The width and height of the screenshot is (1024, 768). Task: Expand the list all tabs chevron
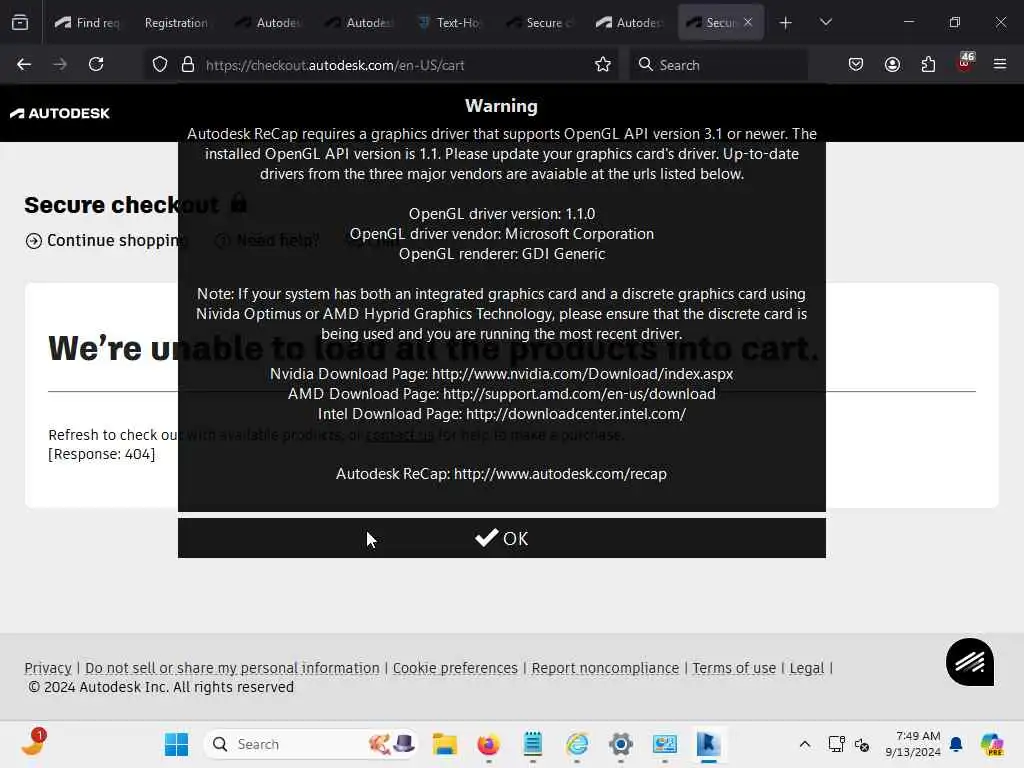(x=825, y=22)
